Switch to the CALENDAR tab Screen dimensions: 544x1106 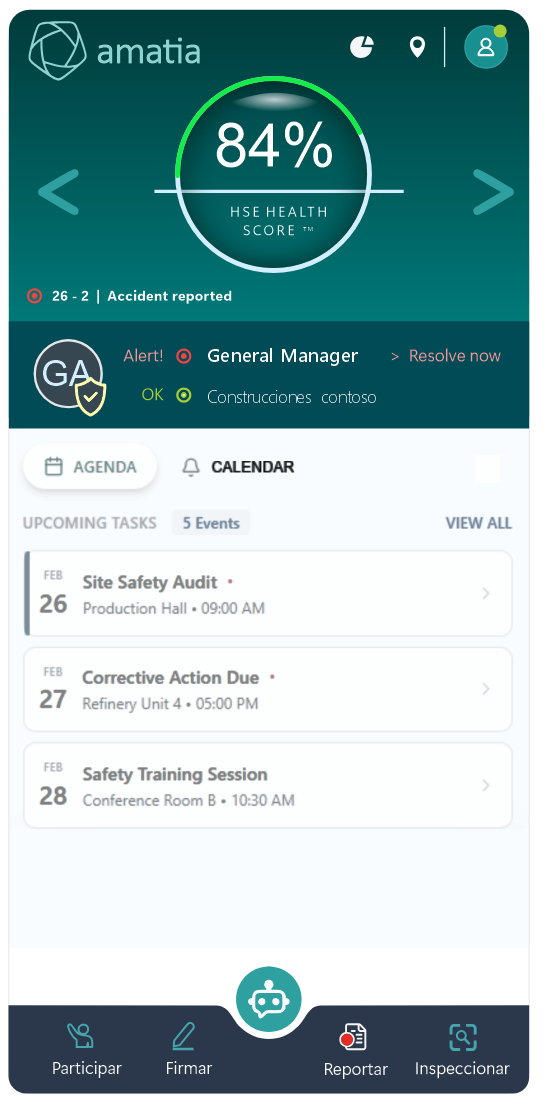point(238,467)
